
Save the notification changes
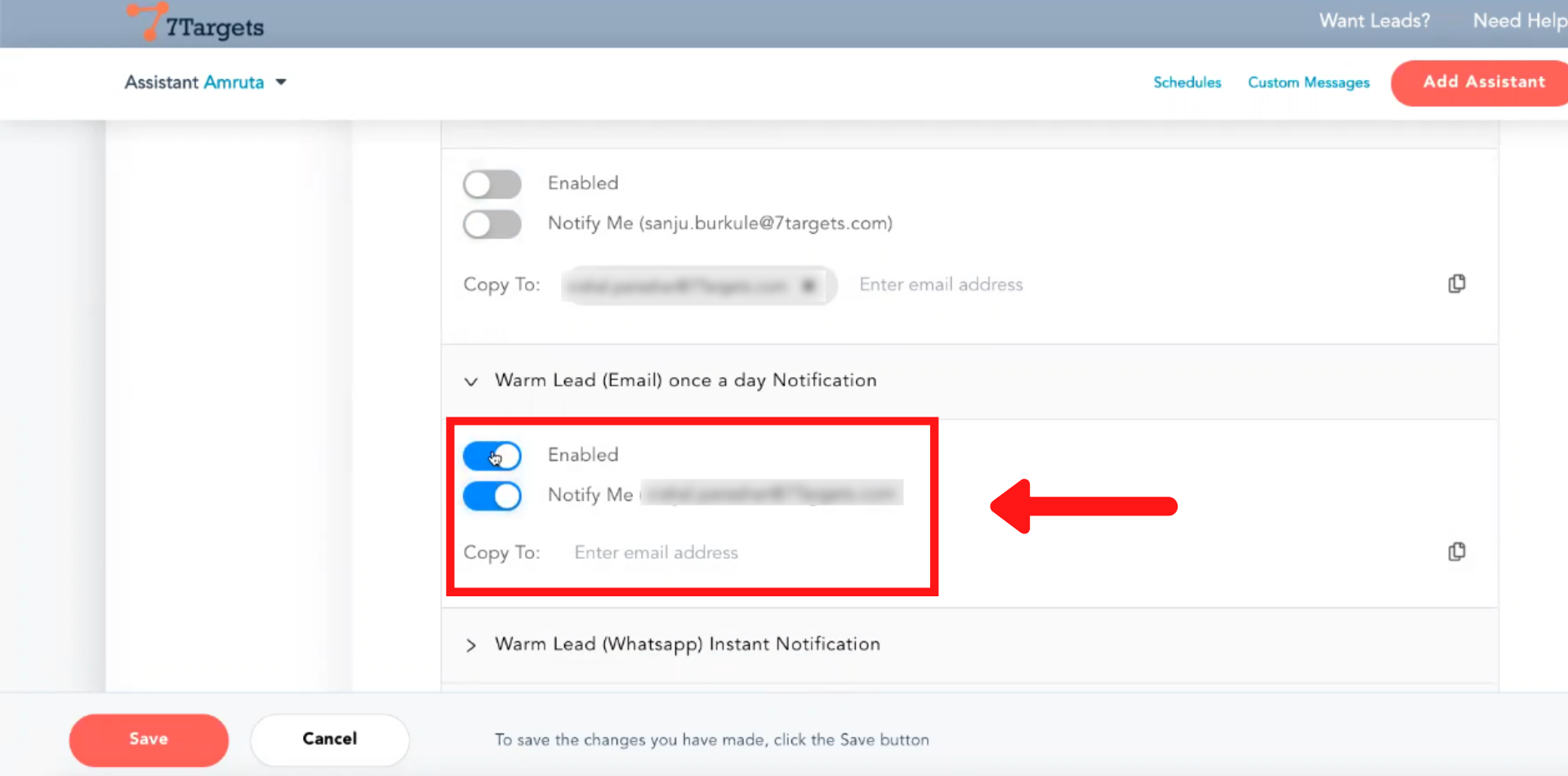[x=149, y=739]
